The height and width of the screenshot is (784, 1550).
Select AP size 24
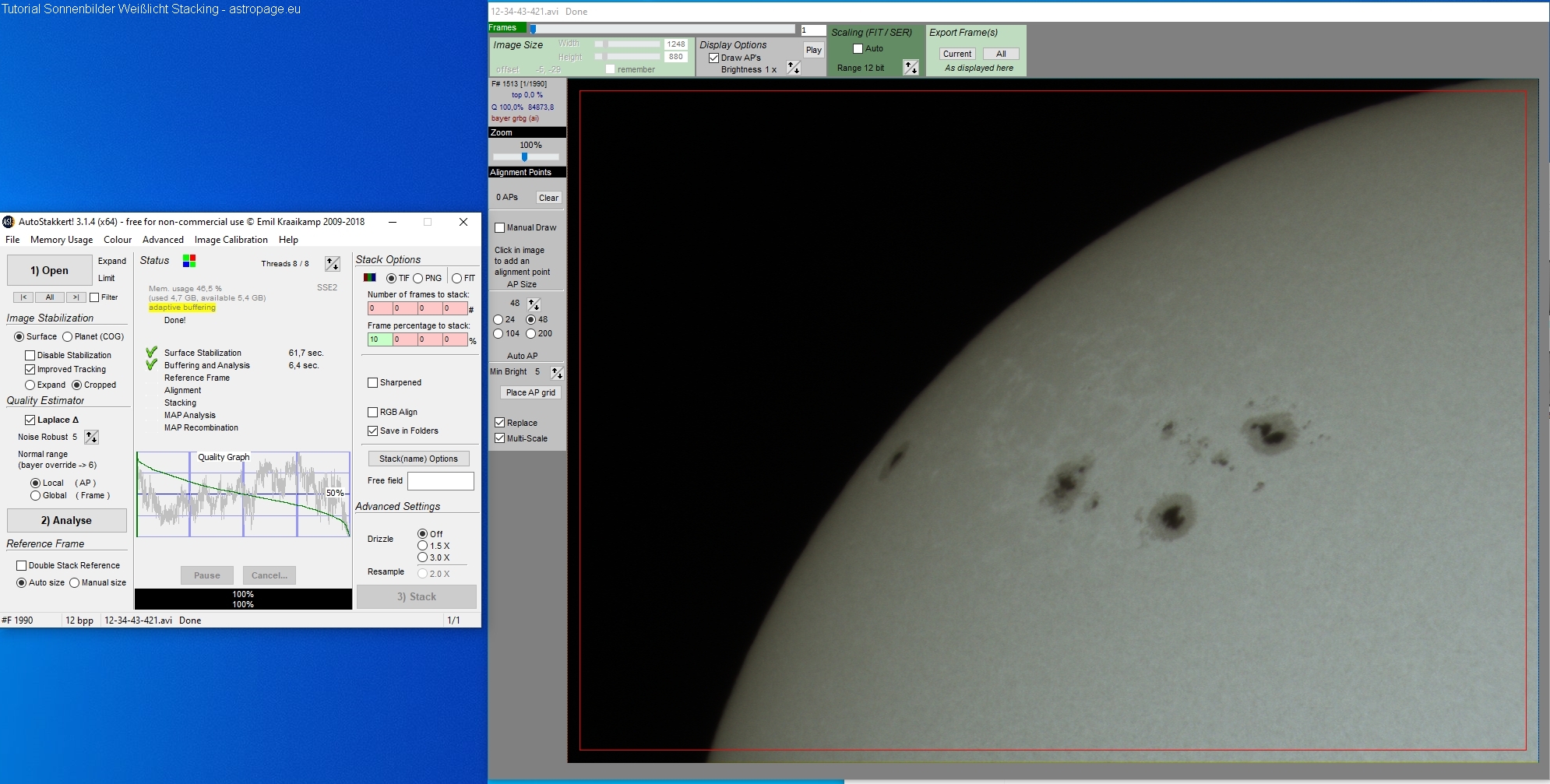click(498, 319)
